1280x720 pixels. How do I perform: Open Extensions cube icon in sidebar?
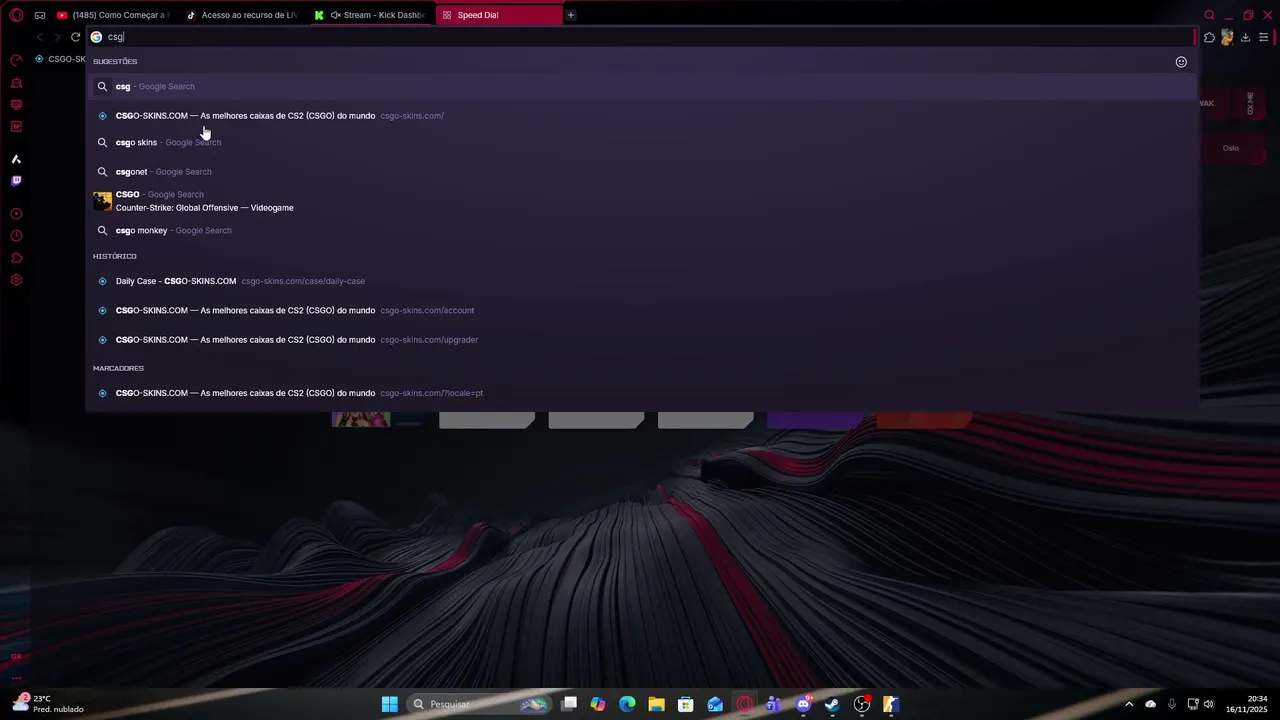pyautogui.click(x=16, y=258)
